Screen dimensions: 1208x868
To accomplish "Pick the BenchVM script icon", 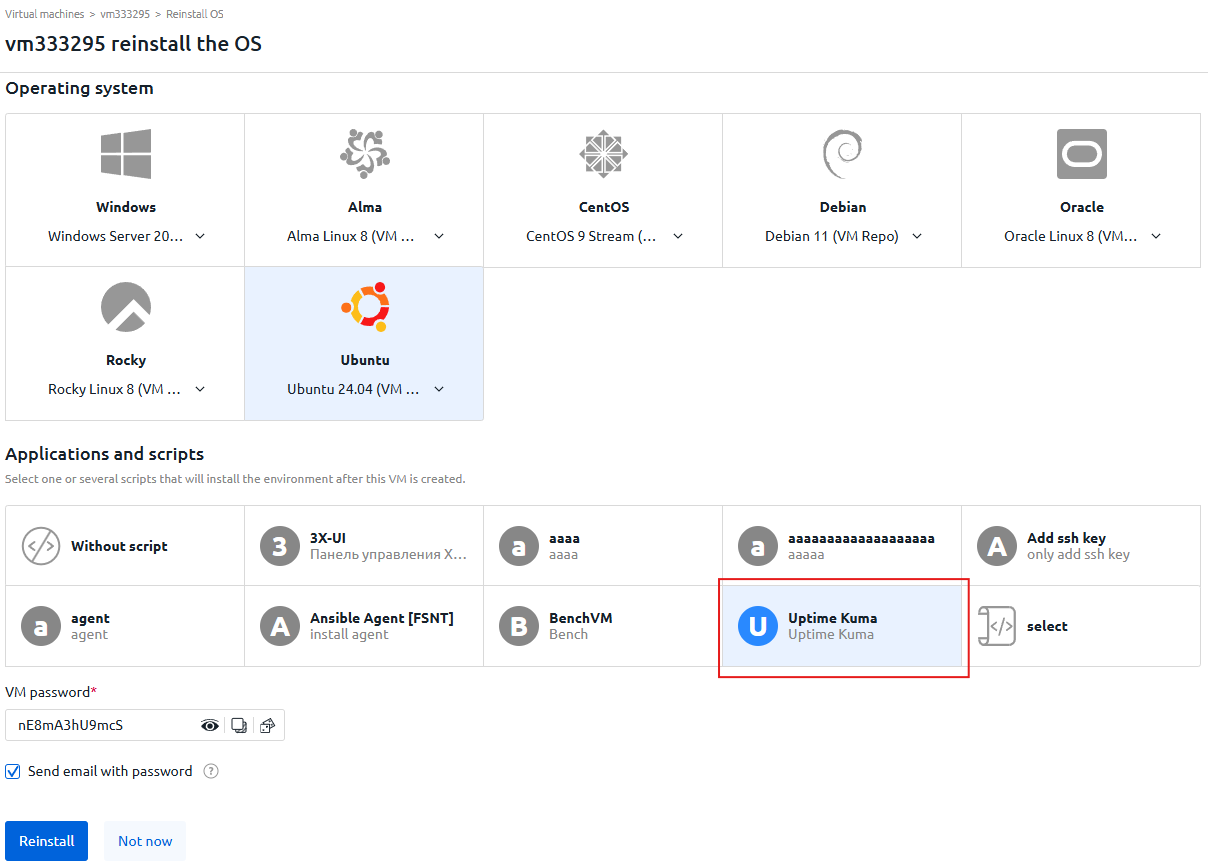I will [x=519, y=626].
